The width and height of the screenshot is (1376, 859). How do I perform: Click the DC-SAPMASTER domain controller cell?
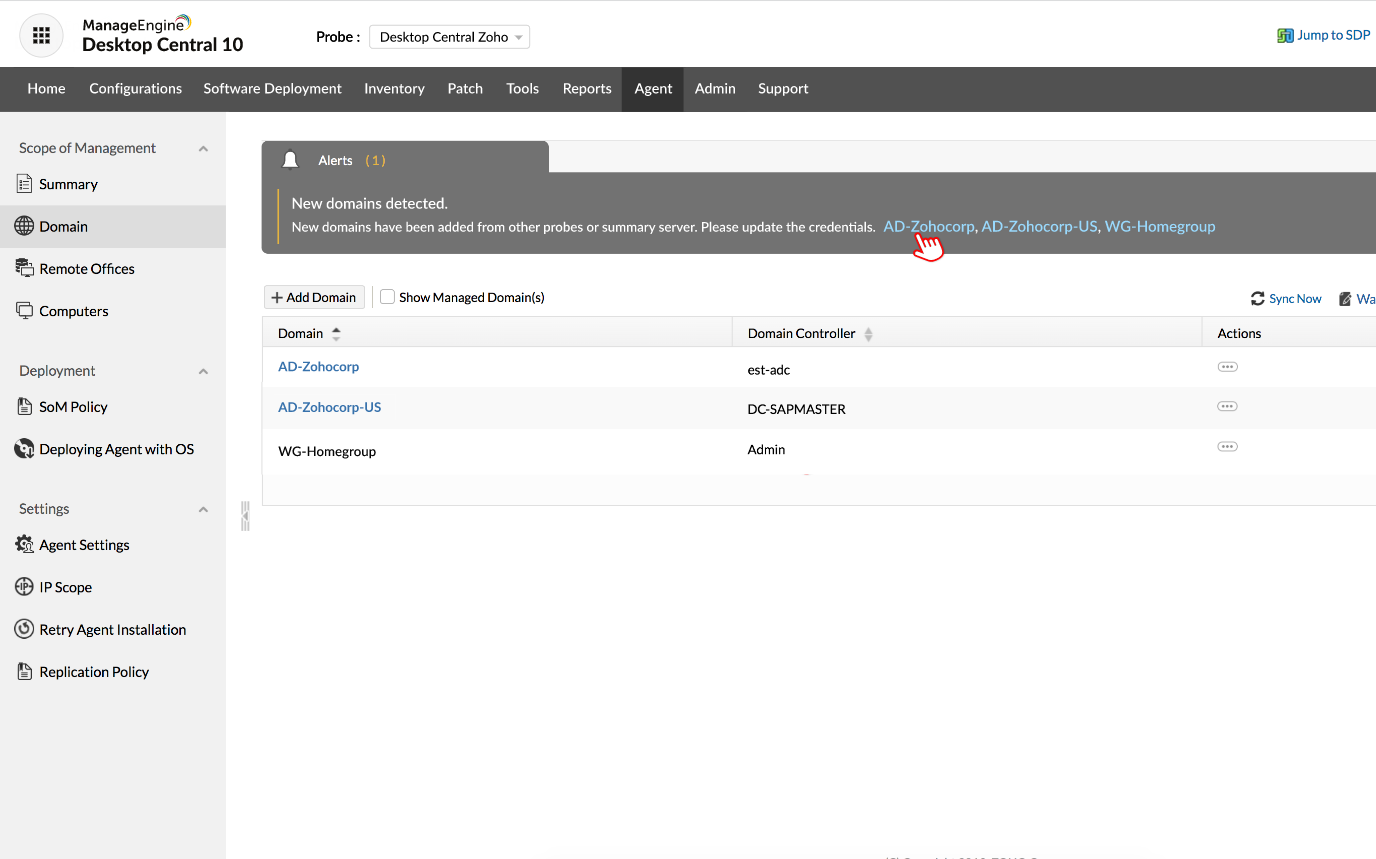[x=797, y=409]
